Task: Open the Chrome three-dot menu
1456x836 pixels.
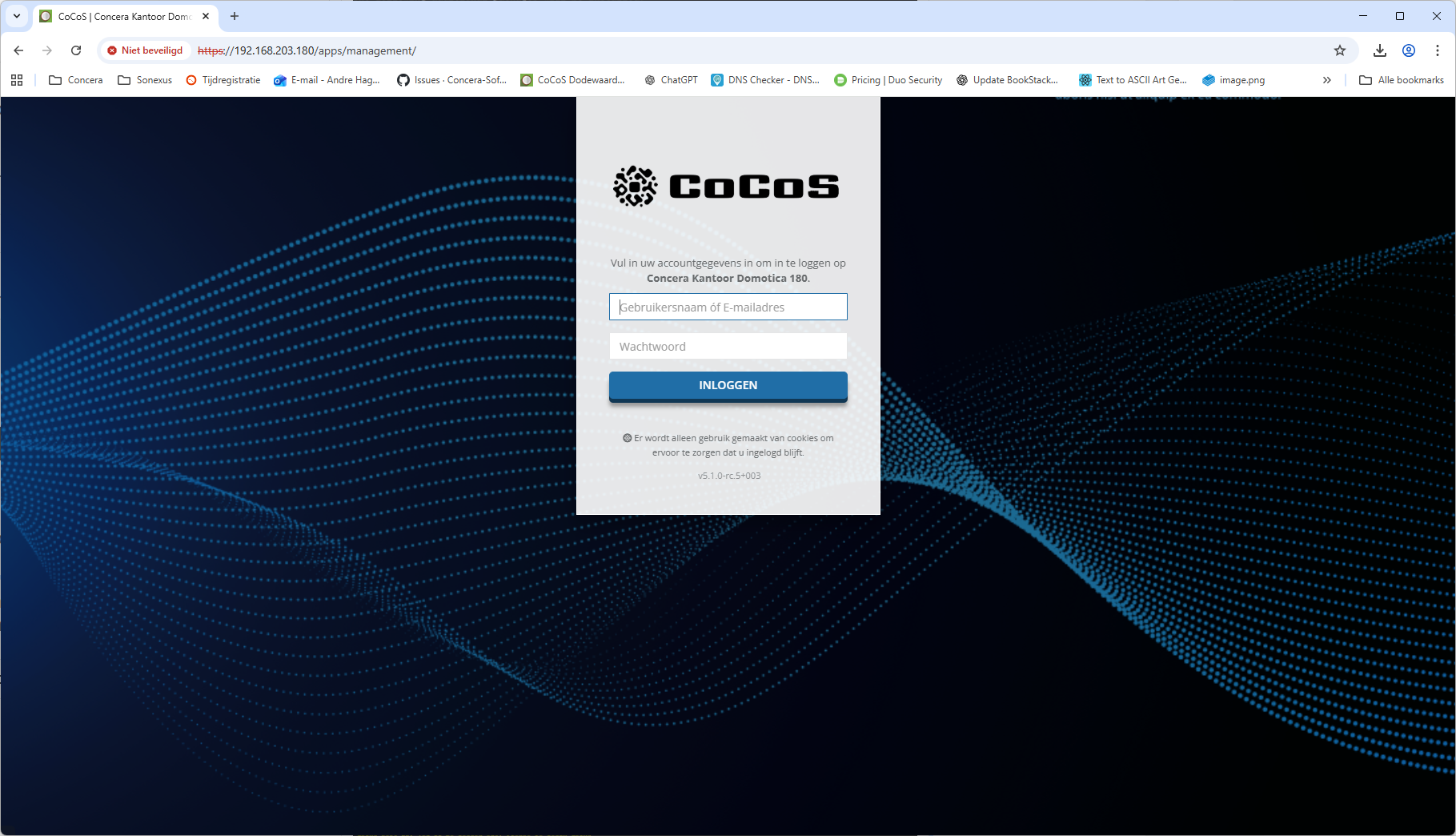Action: click(x=1438, y=50)
